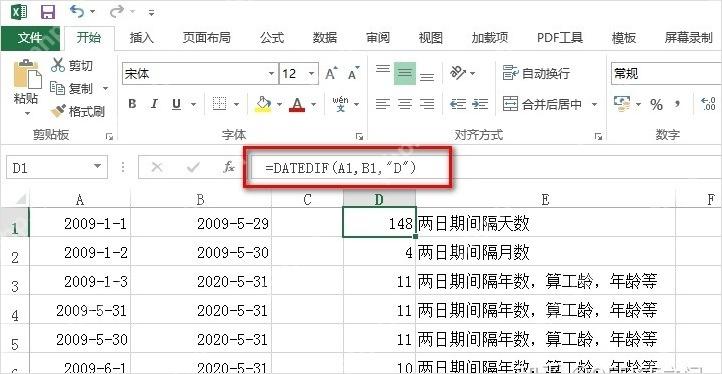Switch to the 模板 tab
Image resolution: width=722 pixels, height=374 pixels.
click(x=624, y=38)
